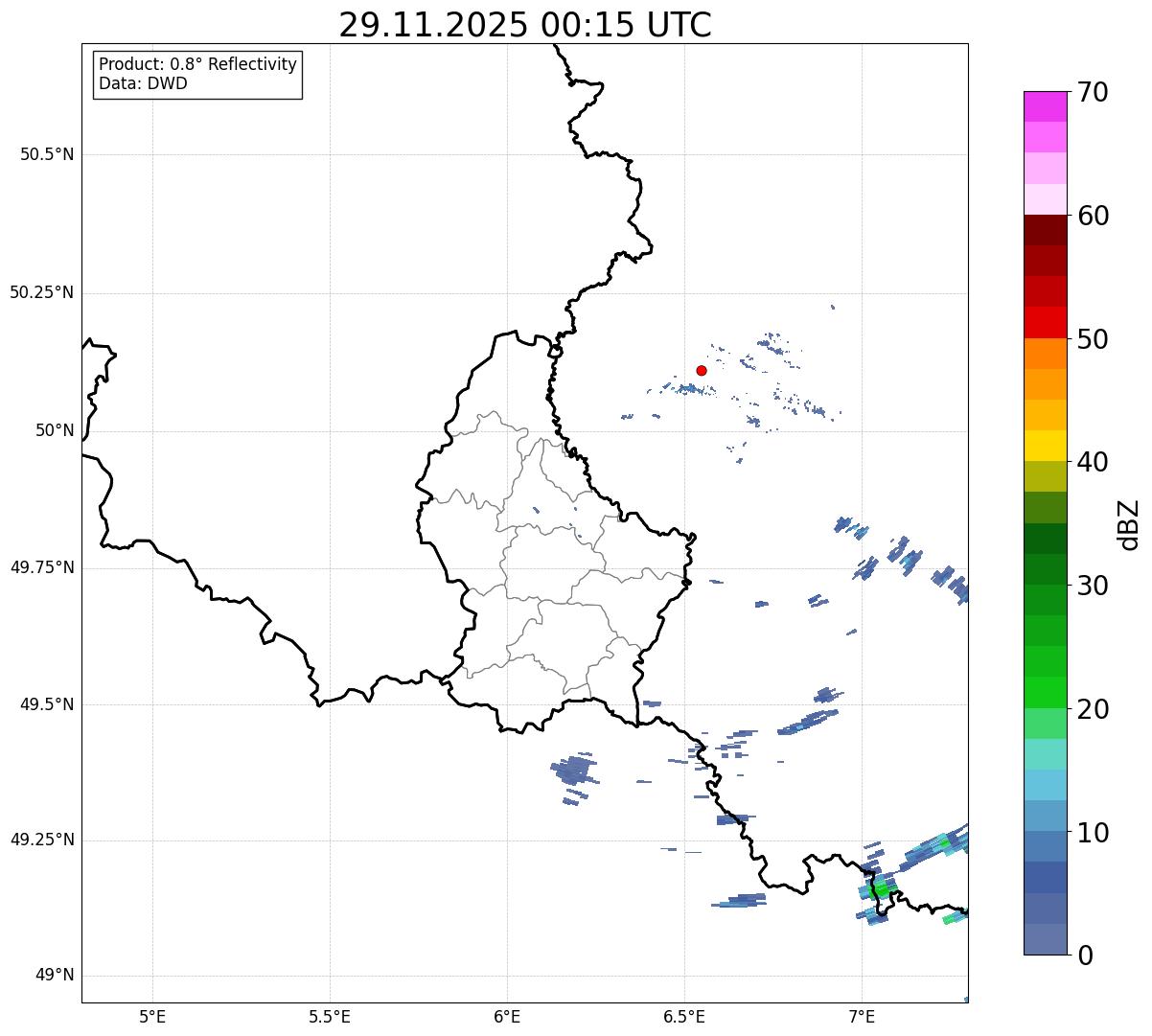Image resolution: width=1152 pixels, height=1036 pixels.
Task: Select the orange colorbar swatch just below 50
Action: [x=1046, y=354]
